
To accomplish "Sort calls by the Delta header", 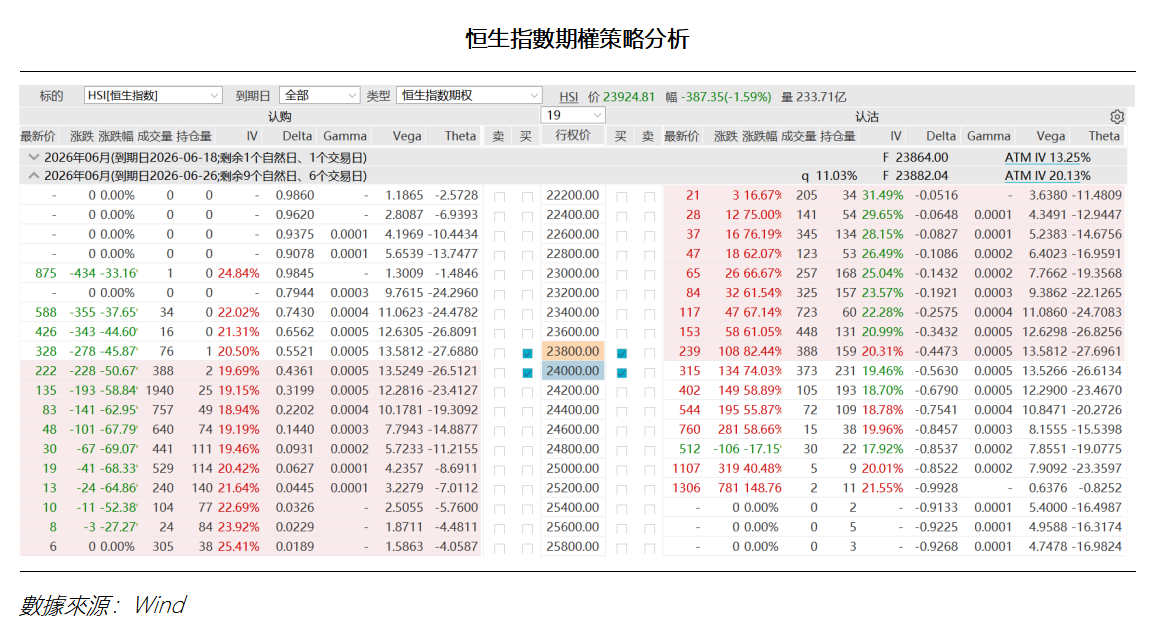I will (x=297, y=136).
